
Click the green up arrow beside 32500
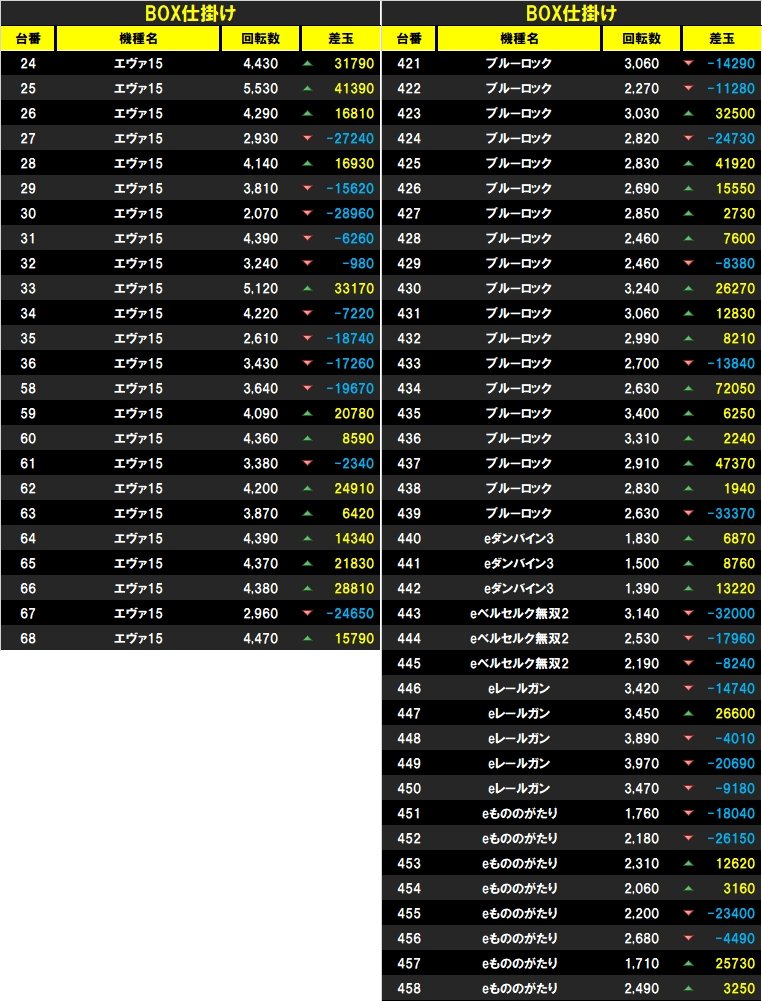click(688, 114)
